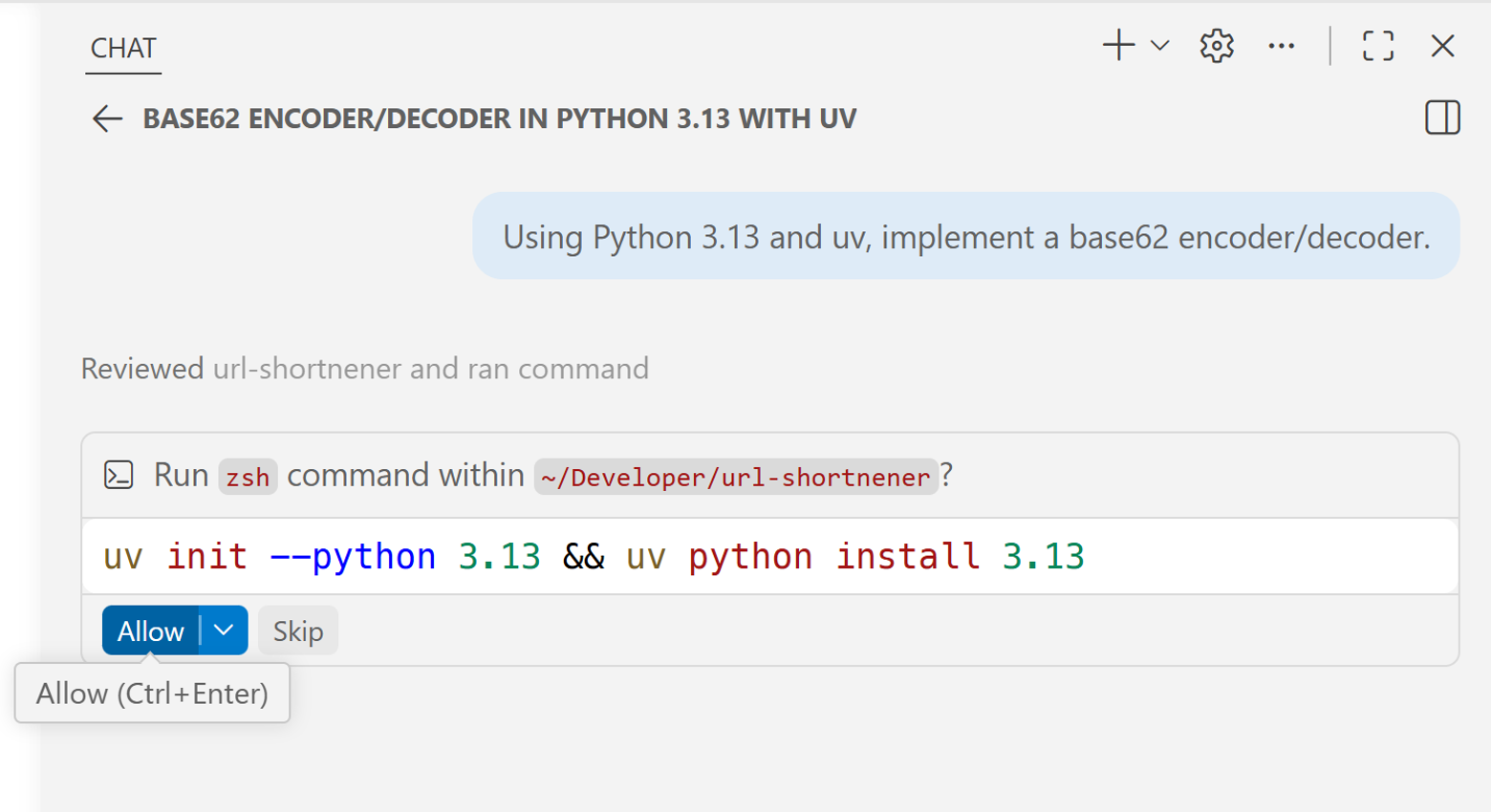The width and height of the screenshot is (1491, 812).
Task: Close the chat panel
Action: 1443,45
